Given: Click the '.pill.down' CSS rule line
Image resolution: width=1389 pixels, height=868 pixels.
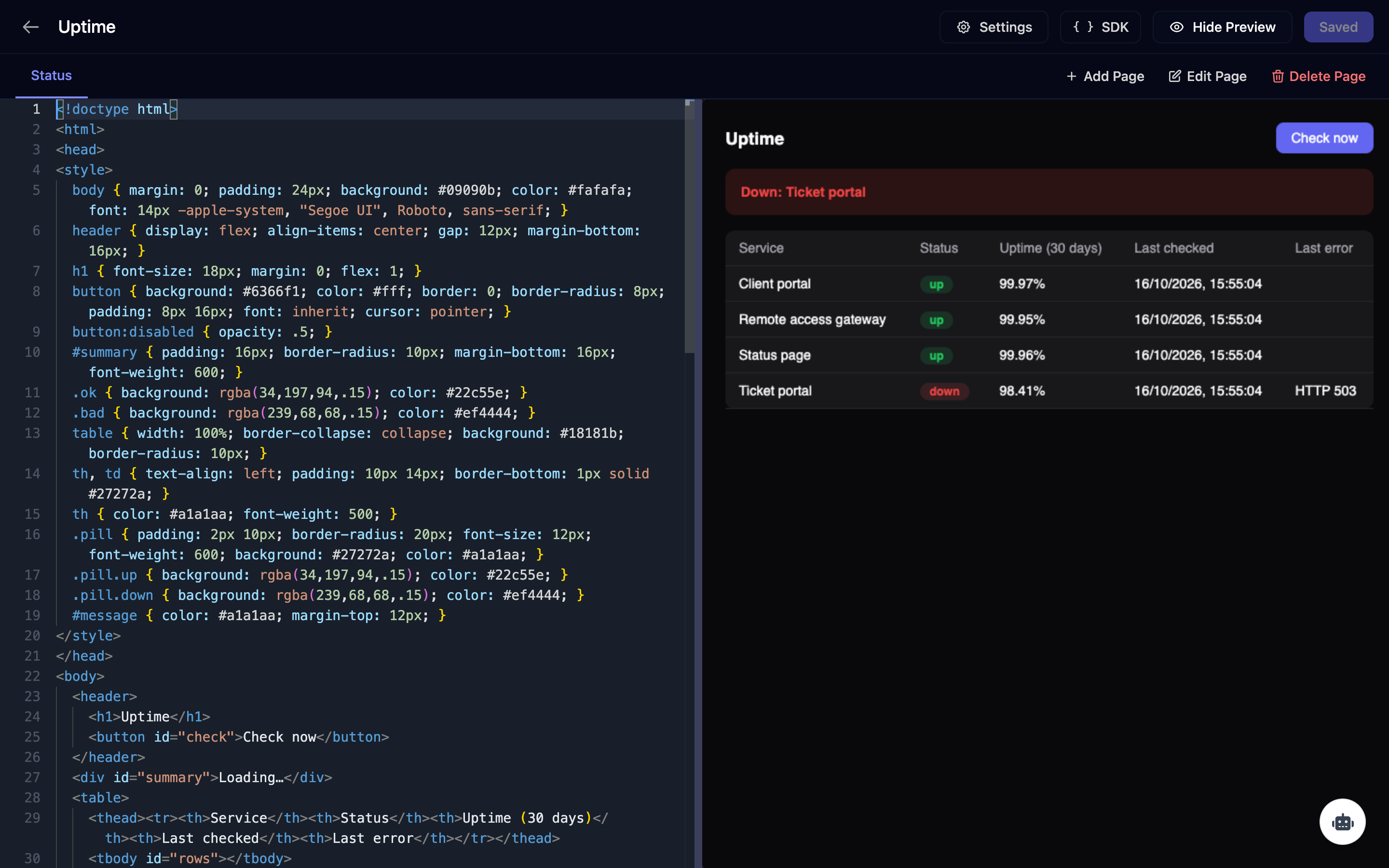Looking at the screenshot, I should tap(328, 595).
